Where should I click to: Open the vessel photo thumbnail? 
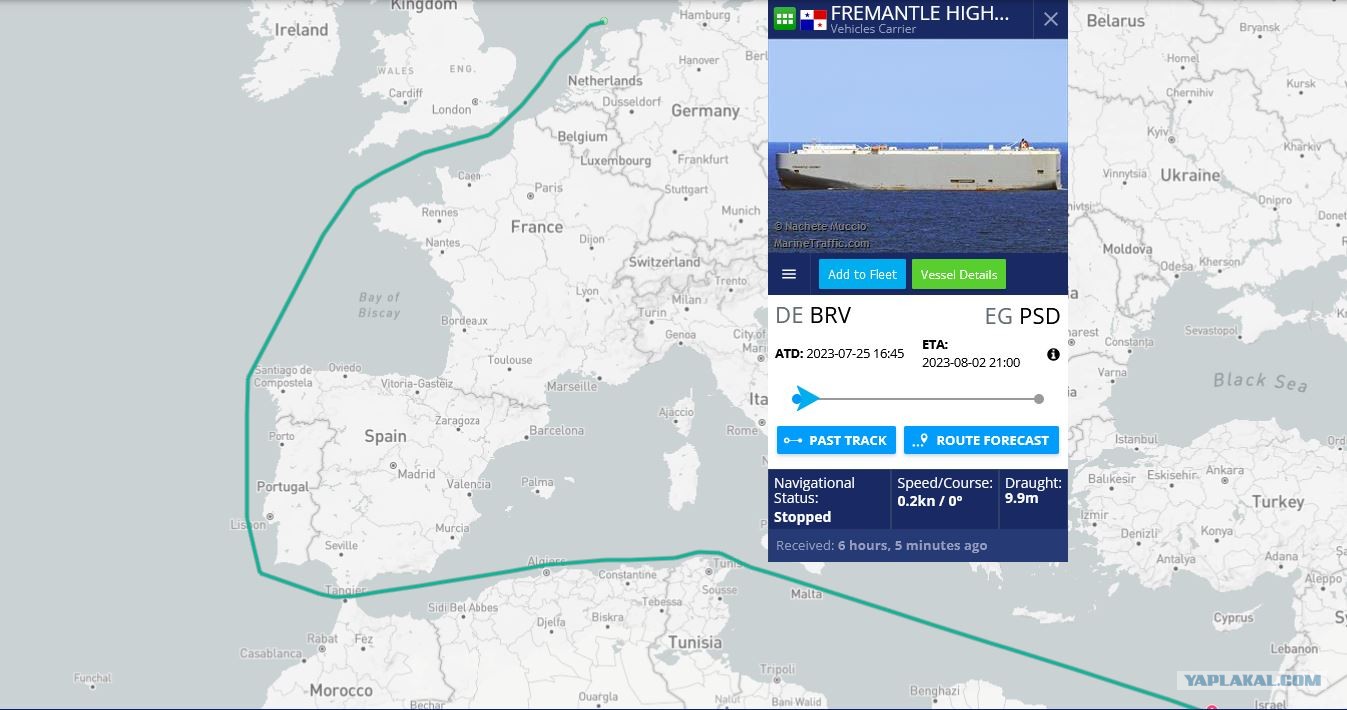pos(918,146)
